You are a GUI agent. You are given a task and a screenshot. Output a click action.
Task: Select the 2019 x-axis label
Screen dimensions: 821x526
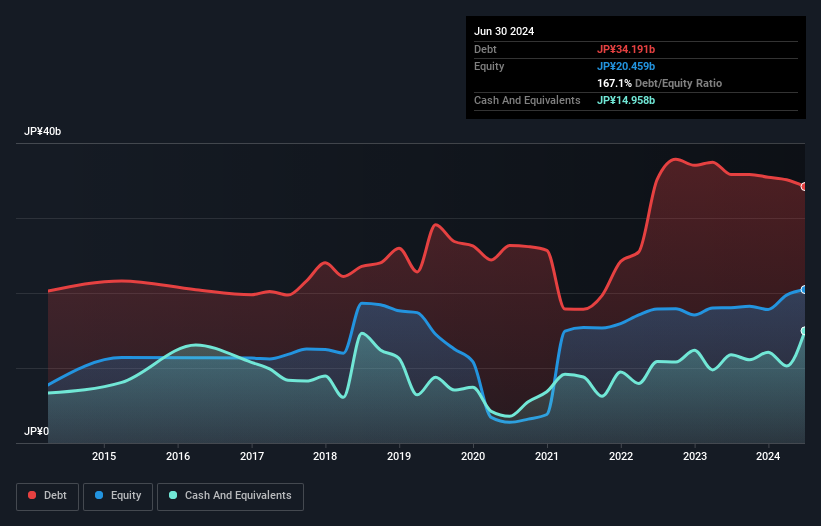click(399, 456)
